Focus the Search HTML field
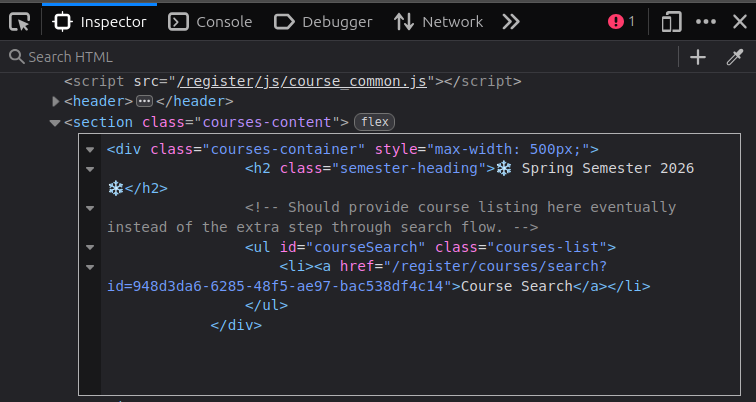The width and height of the screenshot is (756, 402). point(338,57)
